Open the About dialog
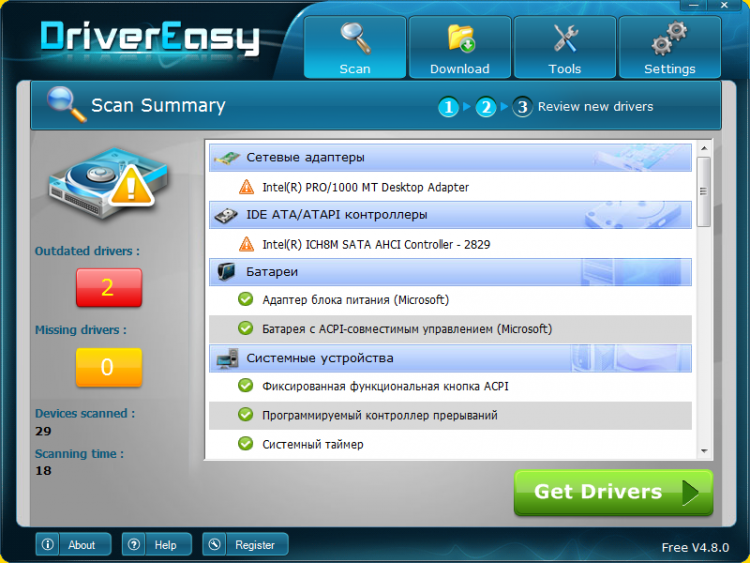 (x=73, y=544)
